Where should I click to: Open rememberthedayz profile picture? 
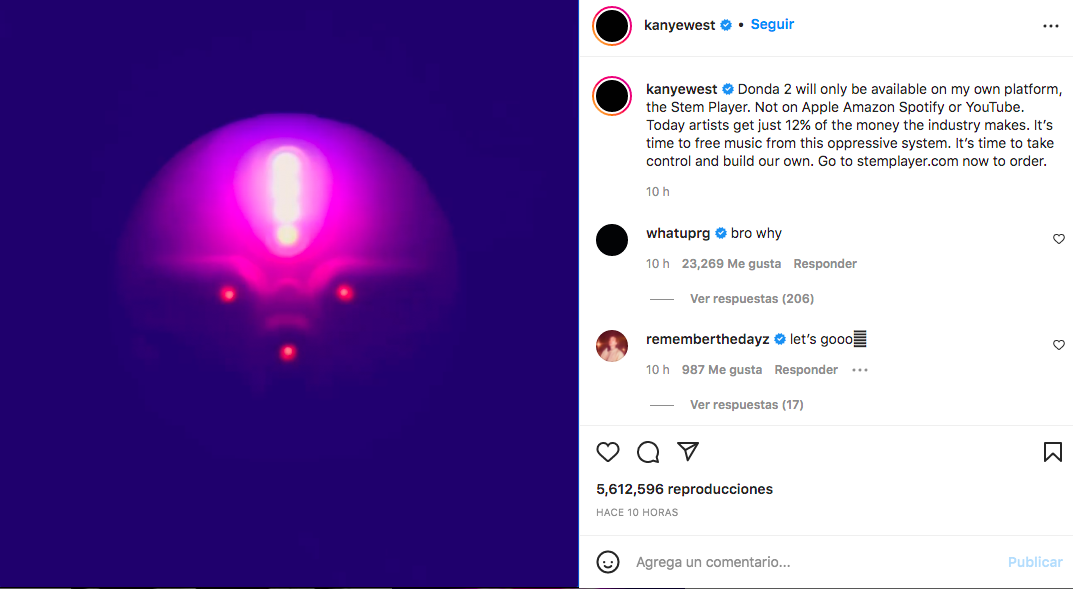pos(612,346)
